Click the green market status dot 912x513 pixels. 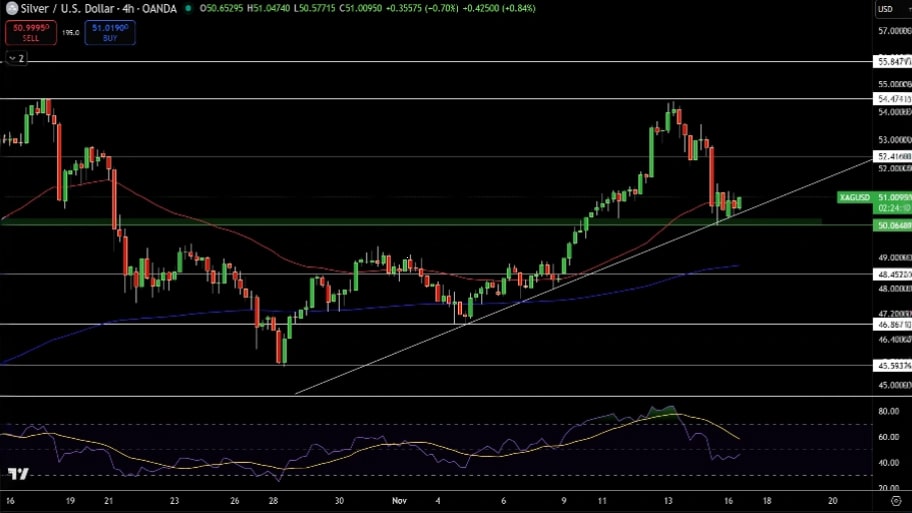190,8
